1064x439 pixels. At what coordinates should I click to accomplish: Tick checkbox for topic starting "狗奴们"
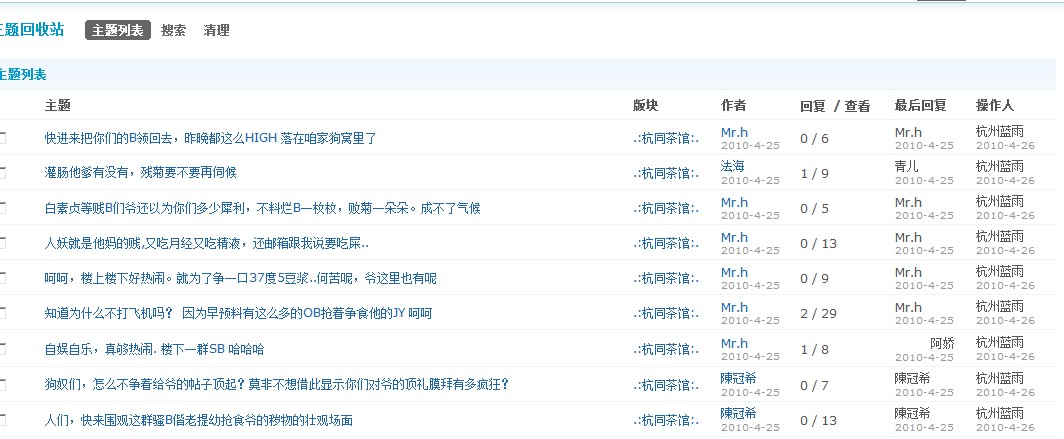point(3,384)
